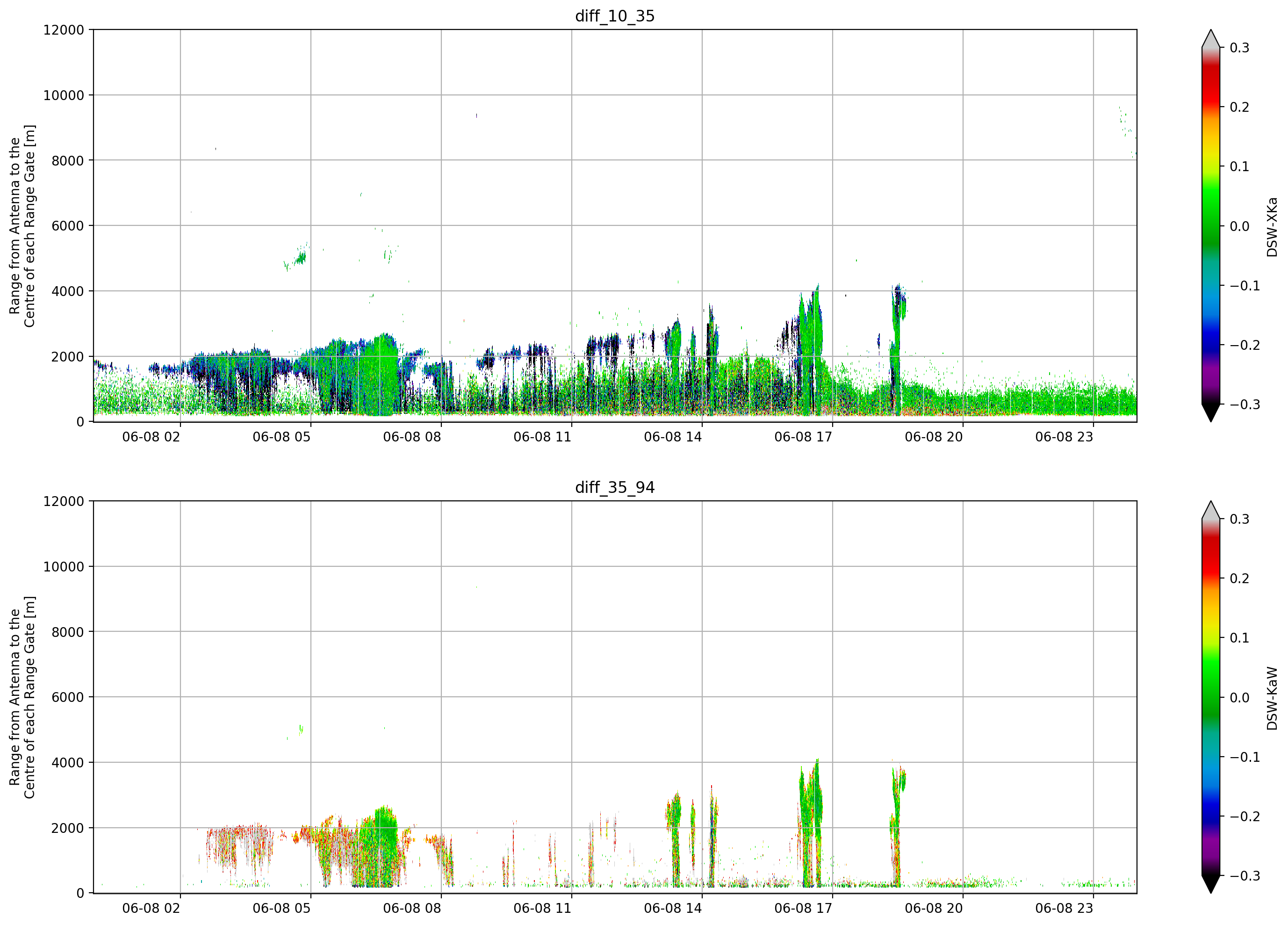Click the 06-08 20 tick label on bottom plot
The width and height of the screenshot is (1288, 925).
pos(934,909)
